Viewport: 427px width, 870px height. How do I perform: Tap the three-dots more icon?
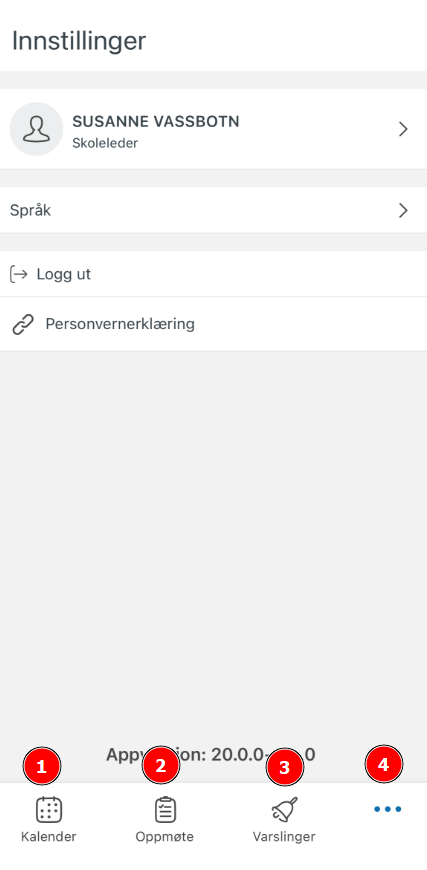387,810
